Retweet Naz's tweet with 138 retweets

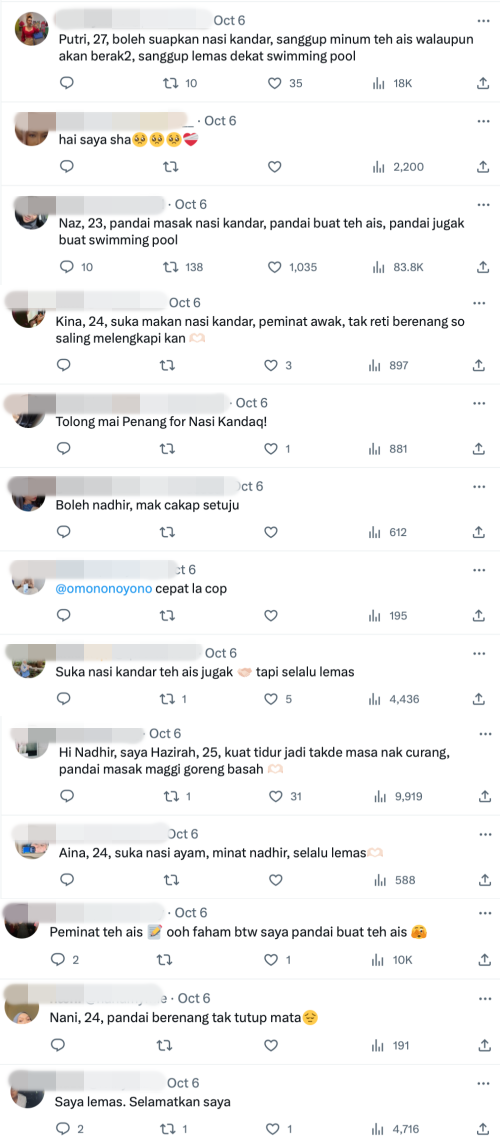170,267
